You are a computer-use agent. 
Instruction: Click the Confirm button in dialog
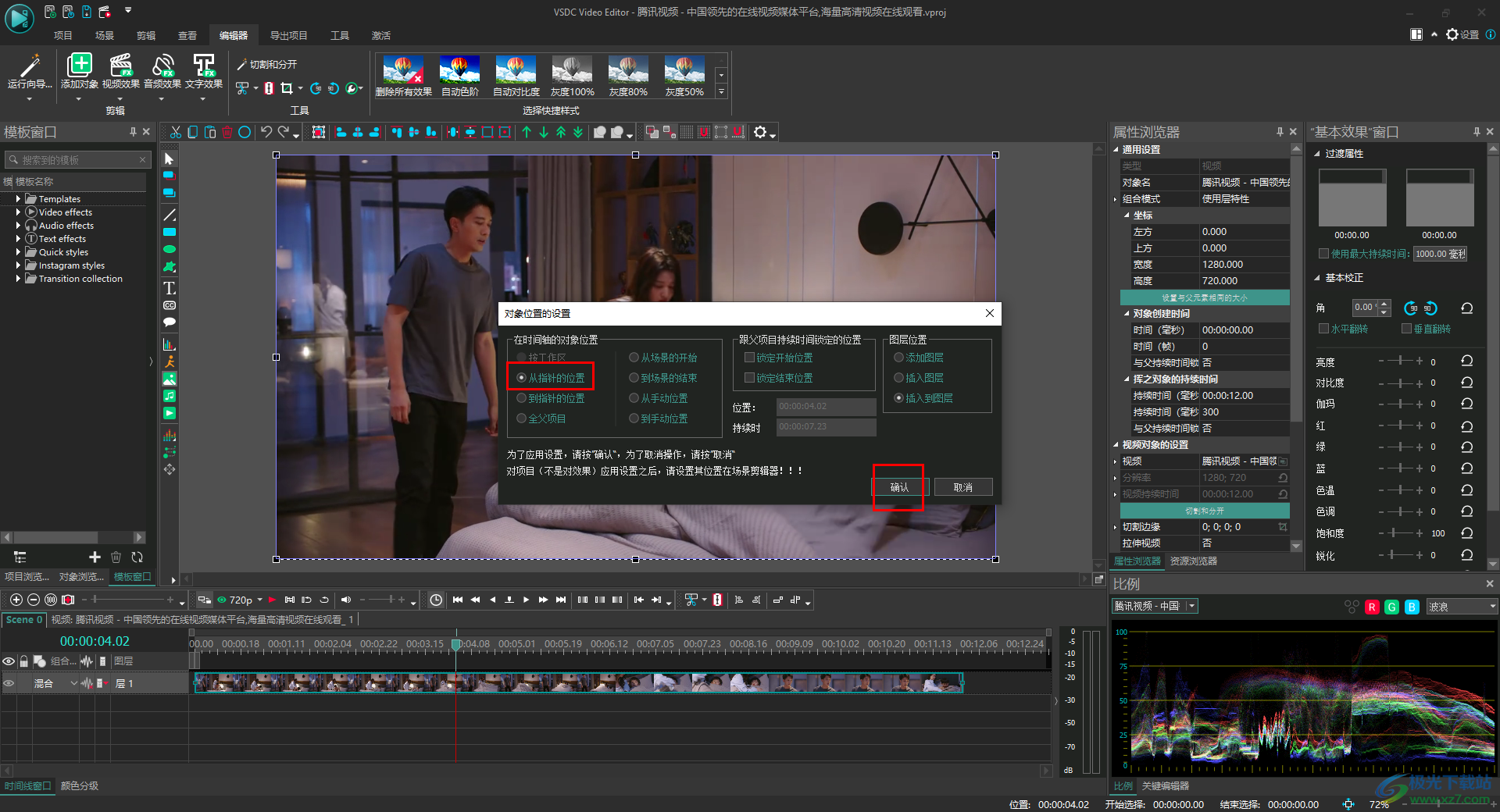coord(899,487)
